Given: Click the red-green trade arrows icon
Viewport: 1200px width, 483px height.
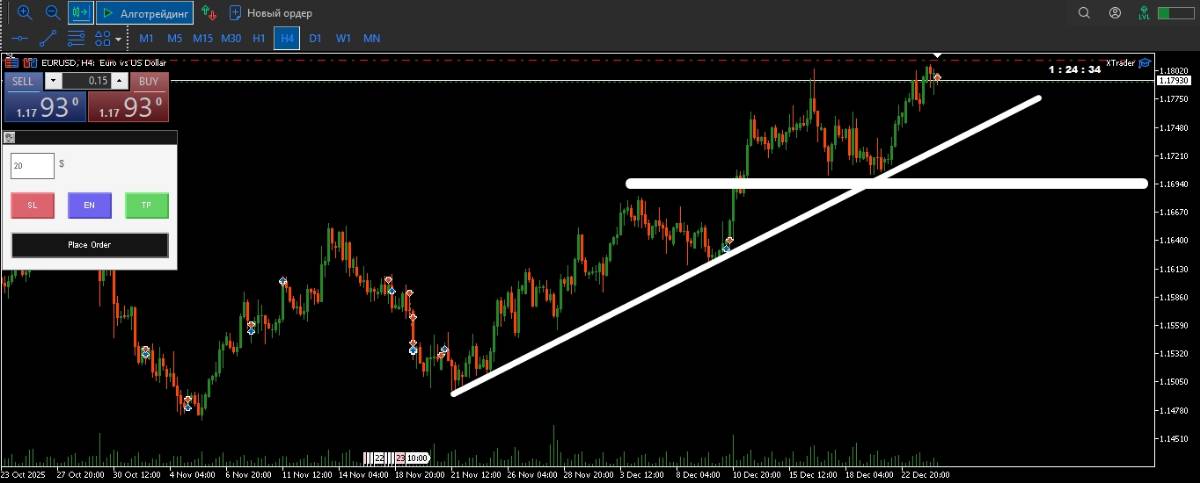Looking at the screenshot, I should 208,13.
